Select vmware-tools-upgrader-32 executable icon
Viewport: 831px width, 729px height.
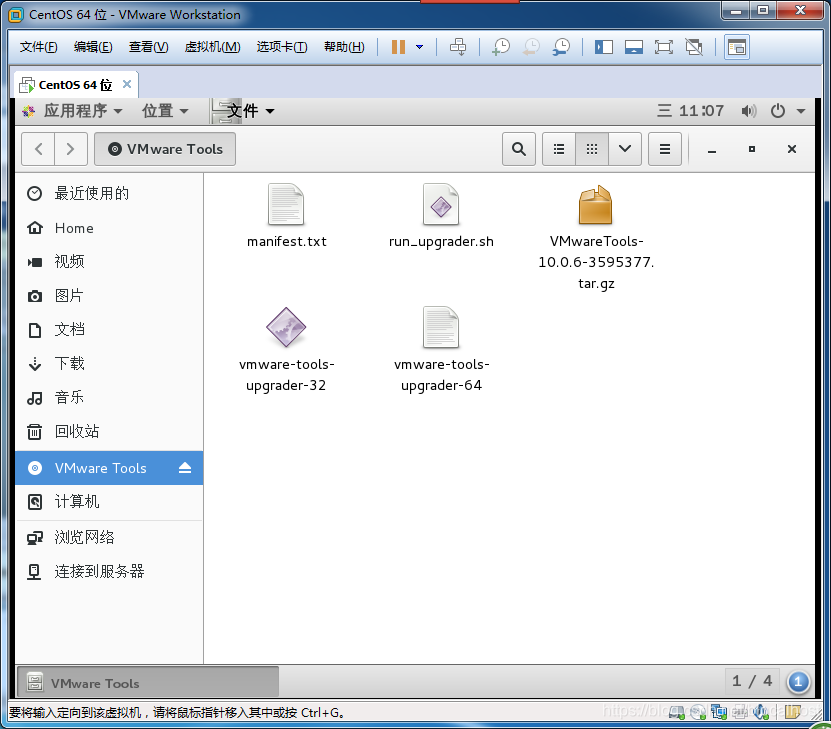coord(286,327)
